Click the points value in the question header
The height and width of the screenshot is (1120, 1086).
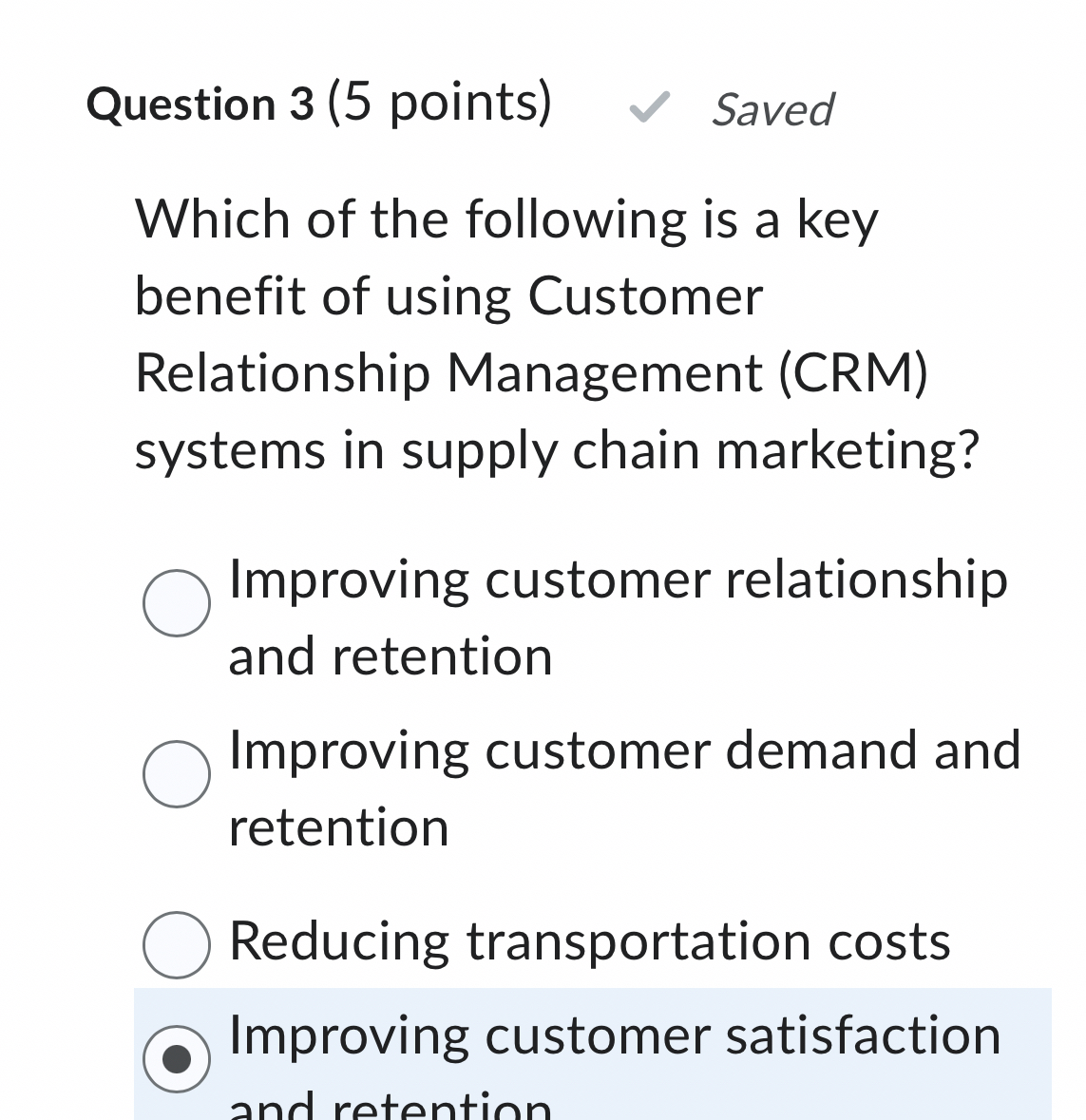coord(436,103)
